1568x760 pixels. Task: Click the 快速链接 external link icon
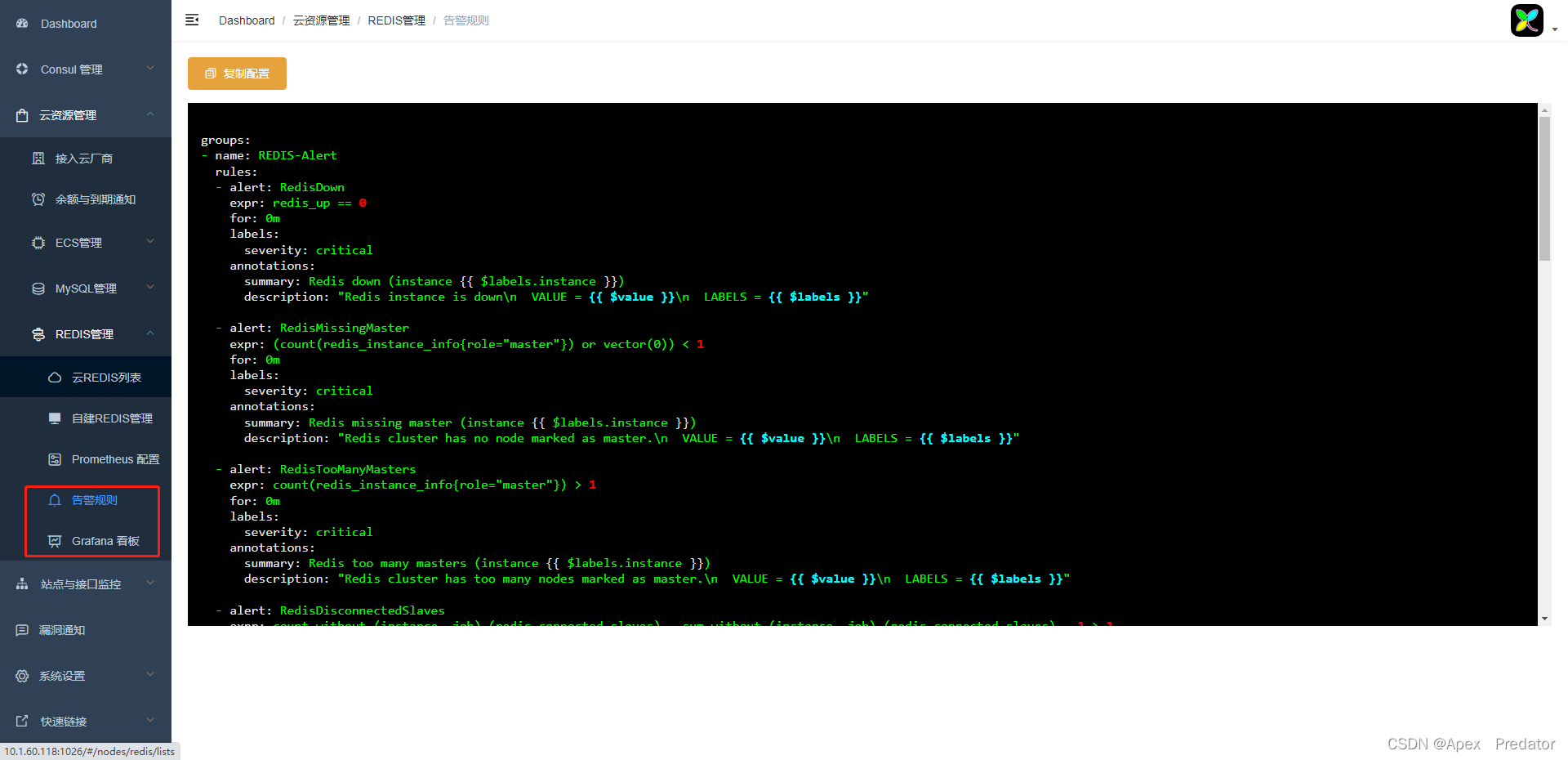(22, 722)
